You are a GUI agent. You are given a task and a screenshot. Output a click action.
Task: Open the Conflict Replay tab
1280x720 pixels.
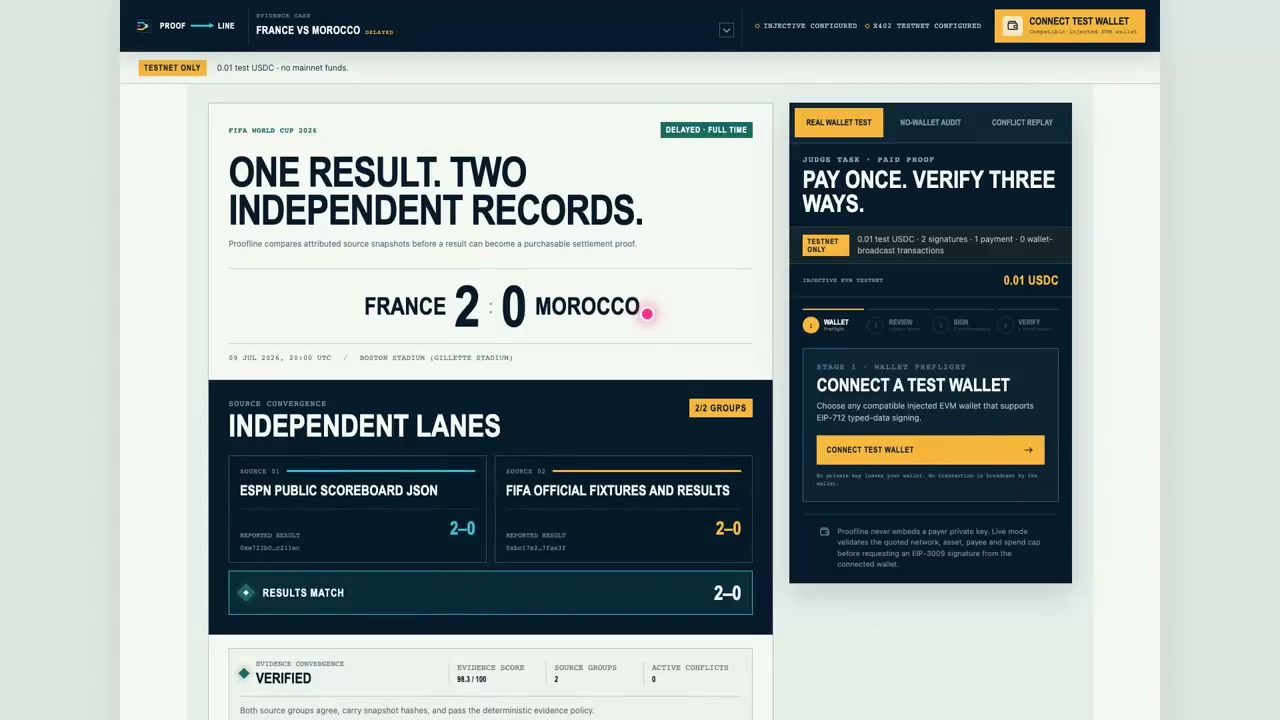tap(1022, 122)
